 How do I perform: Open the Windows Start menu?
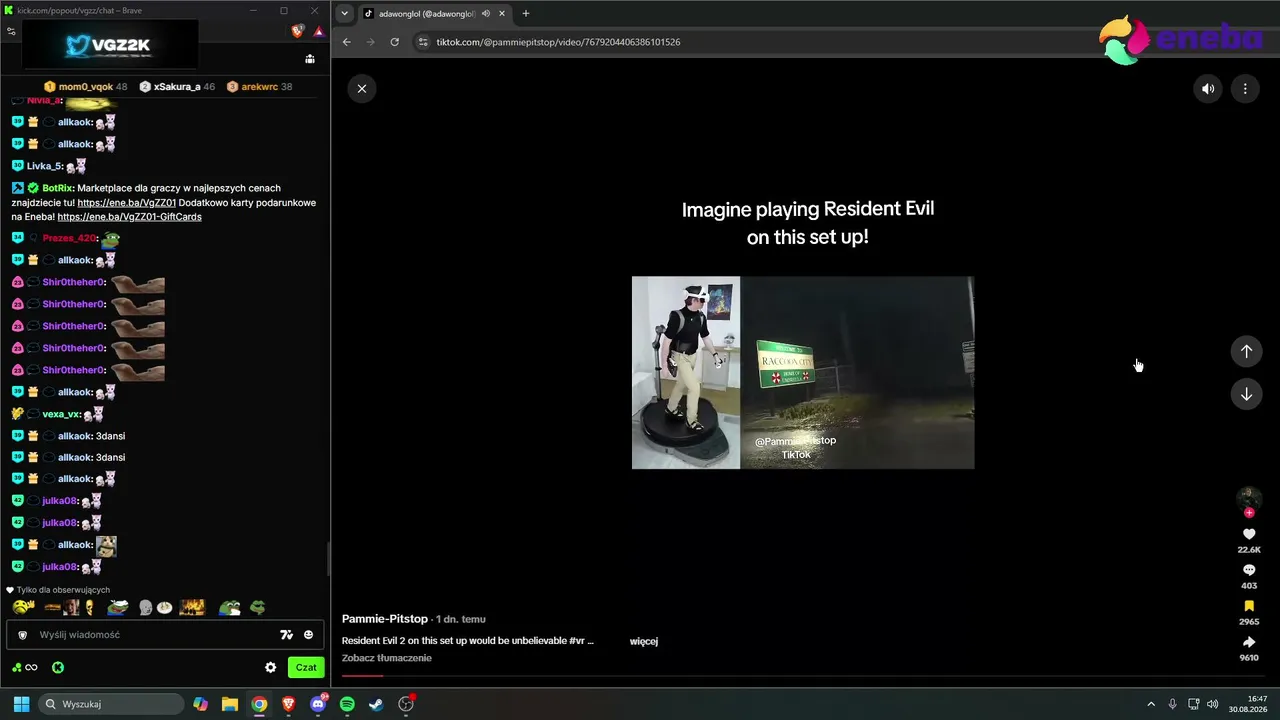(x=21, y=704)
